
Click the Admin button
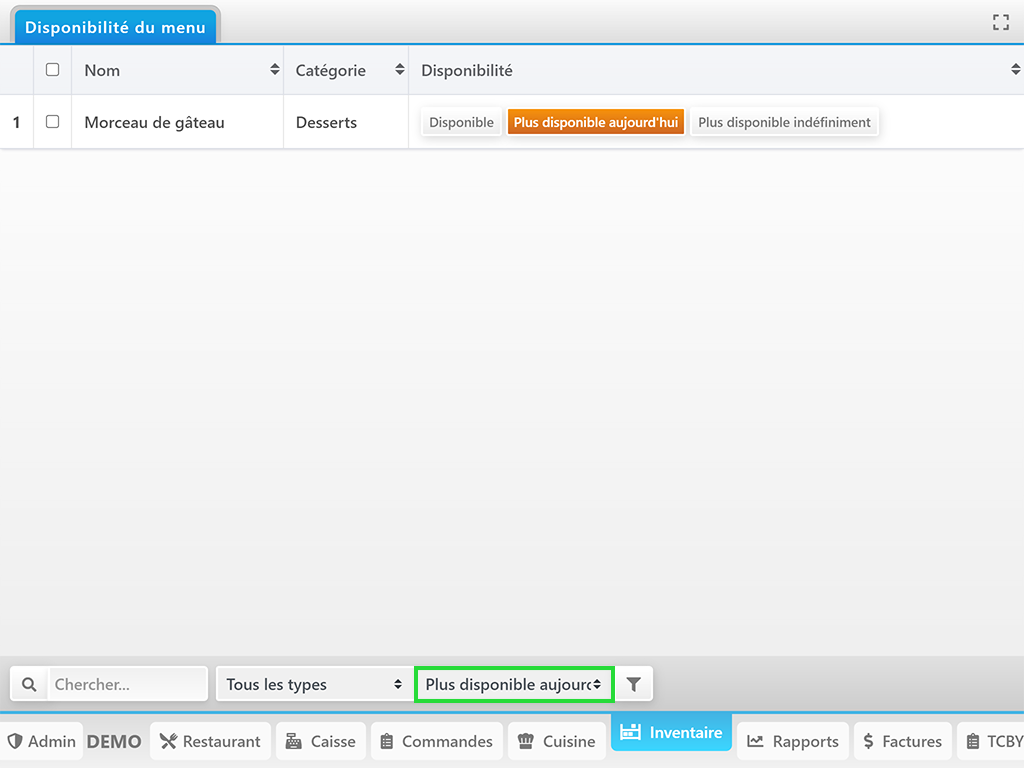click(42, 742)
